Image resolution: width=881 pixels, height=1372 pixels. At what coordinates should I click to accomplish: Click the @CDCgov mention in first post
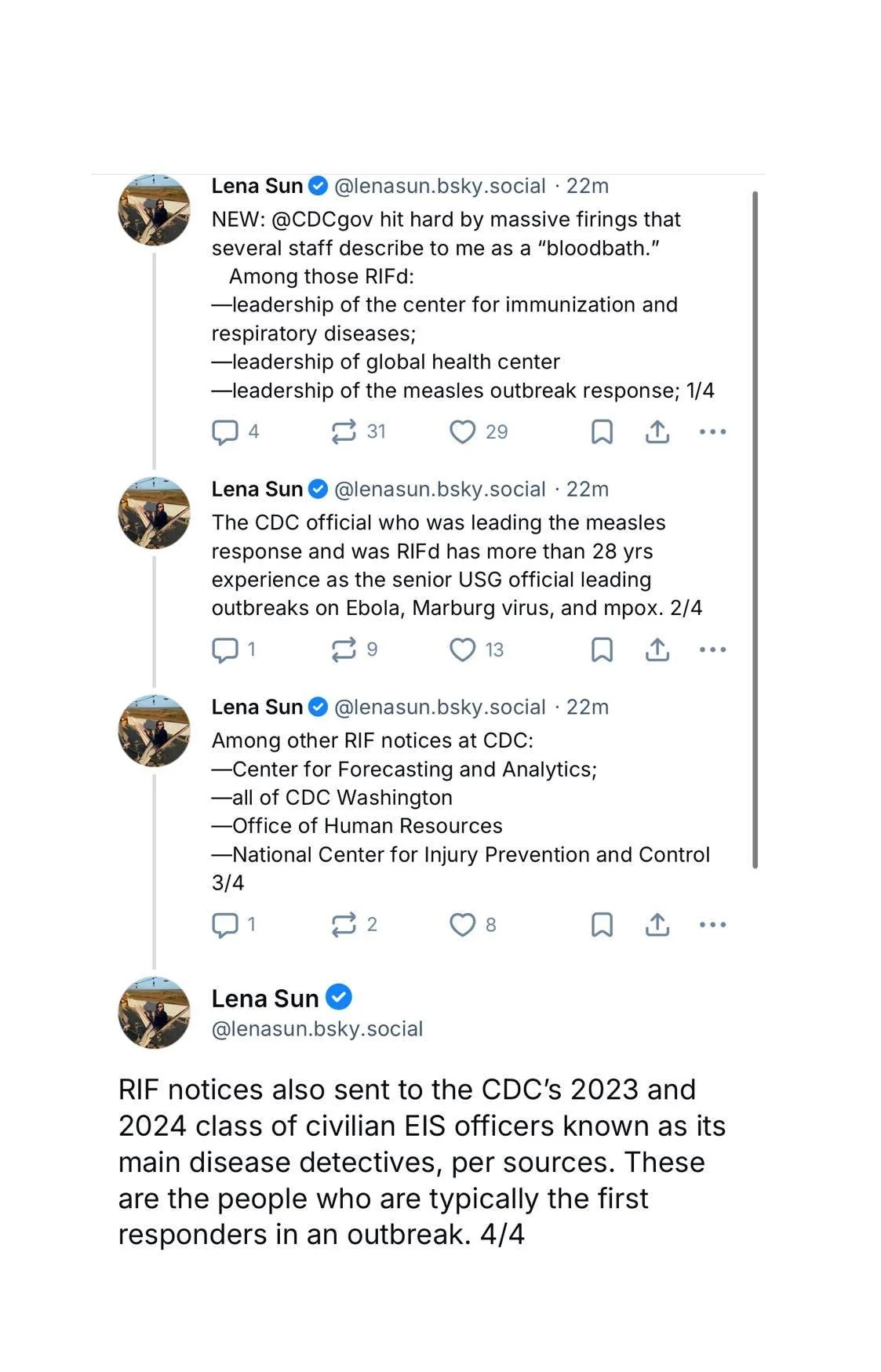click(322, 220)
